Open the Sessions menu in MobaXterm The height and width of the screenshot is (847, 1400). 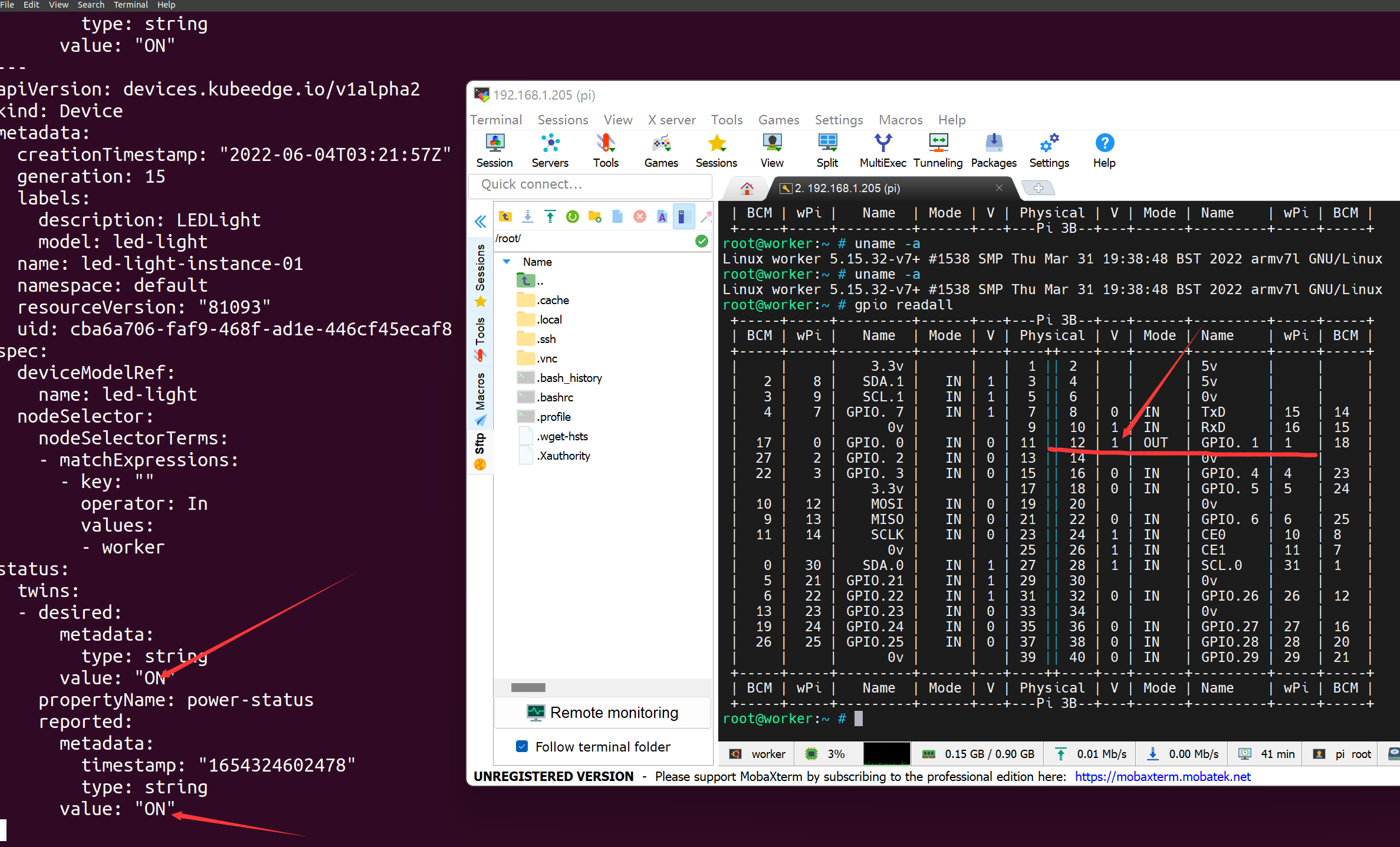click(x=563, y=120)
